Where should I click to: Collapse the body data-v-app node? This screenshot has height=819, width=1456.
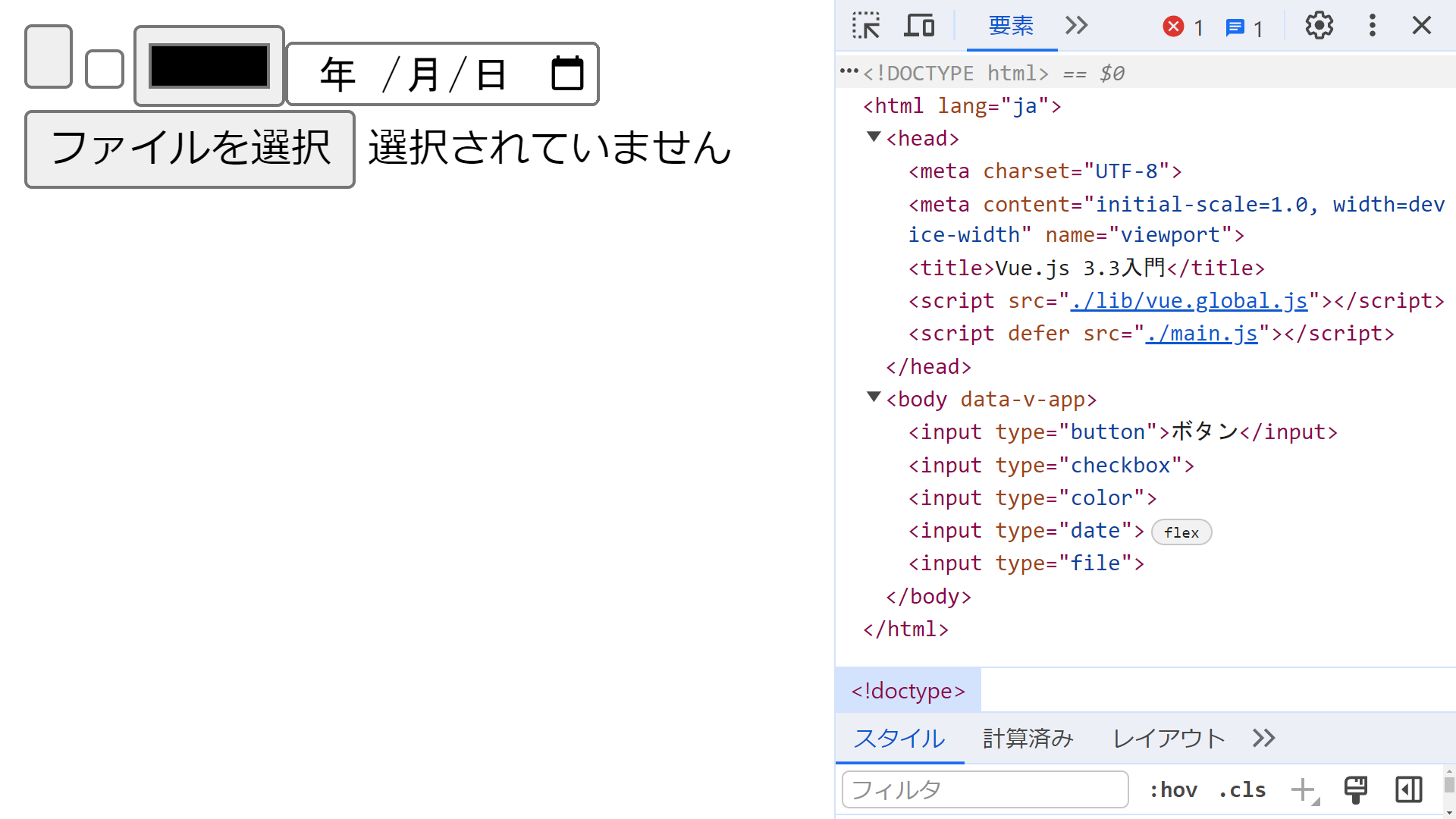click(874, 397)
